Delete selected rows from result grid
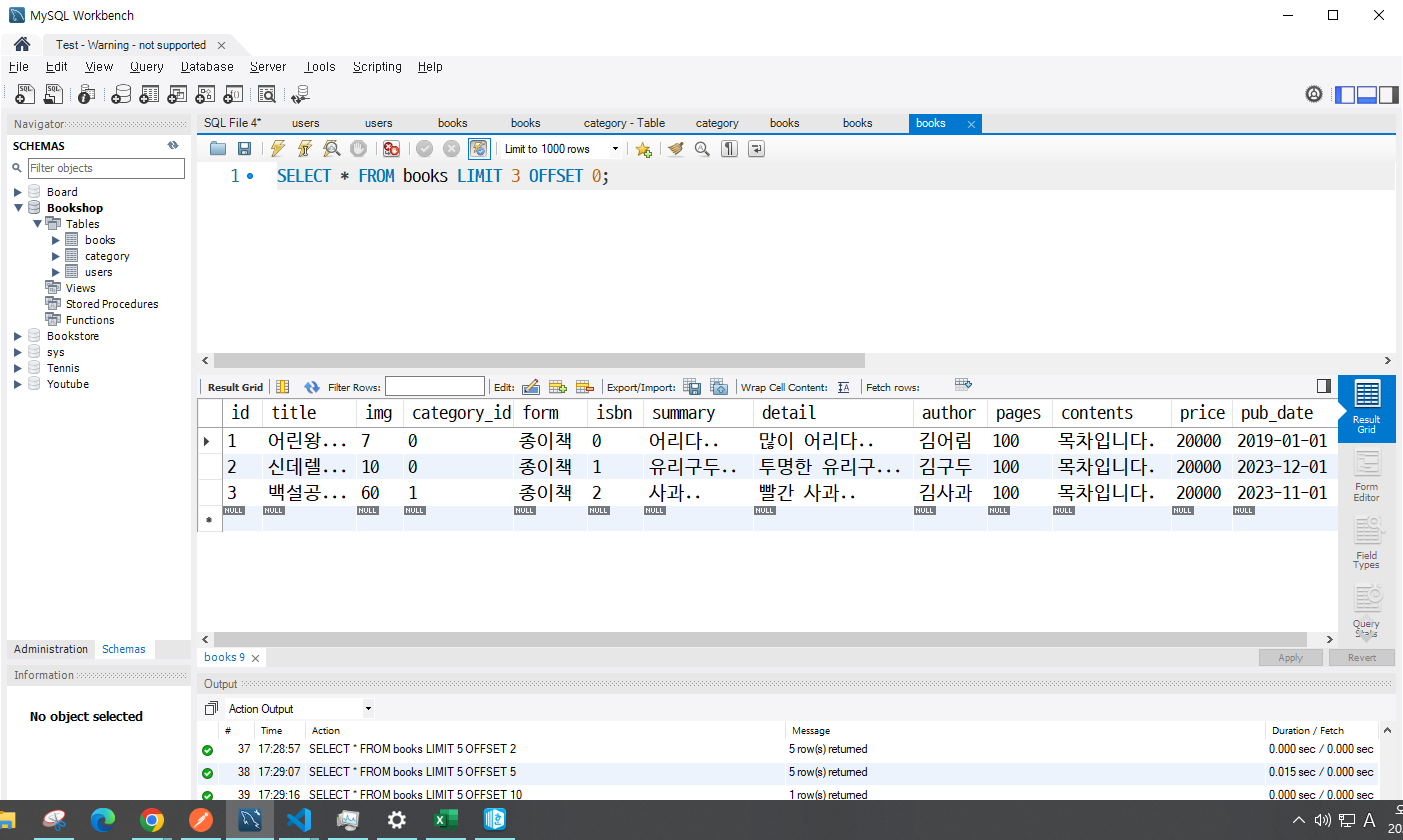 click(585, 387)
